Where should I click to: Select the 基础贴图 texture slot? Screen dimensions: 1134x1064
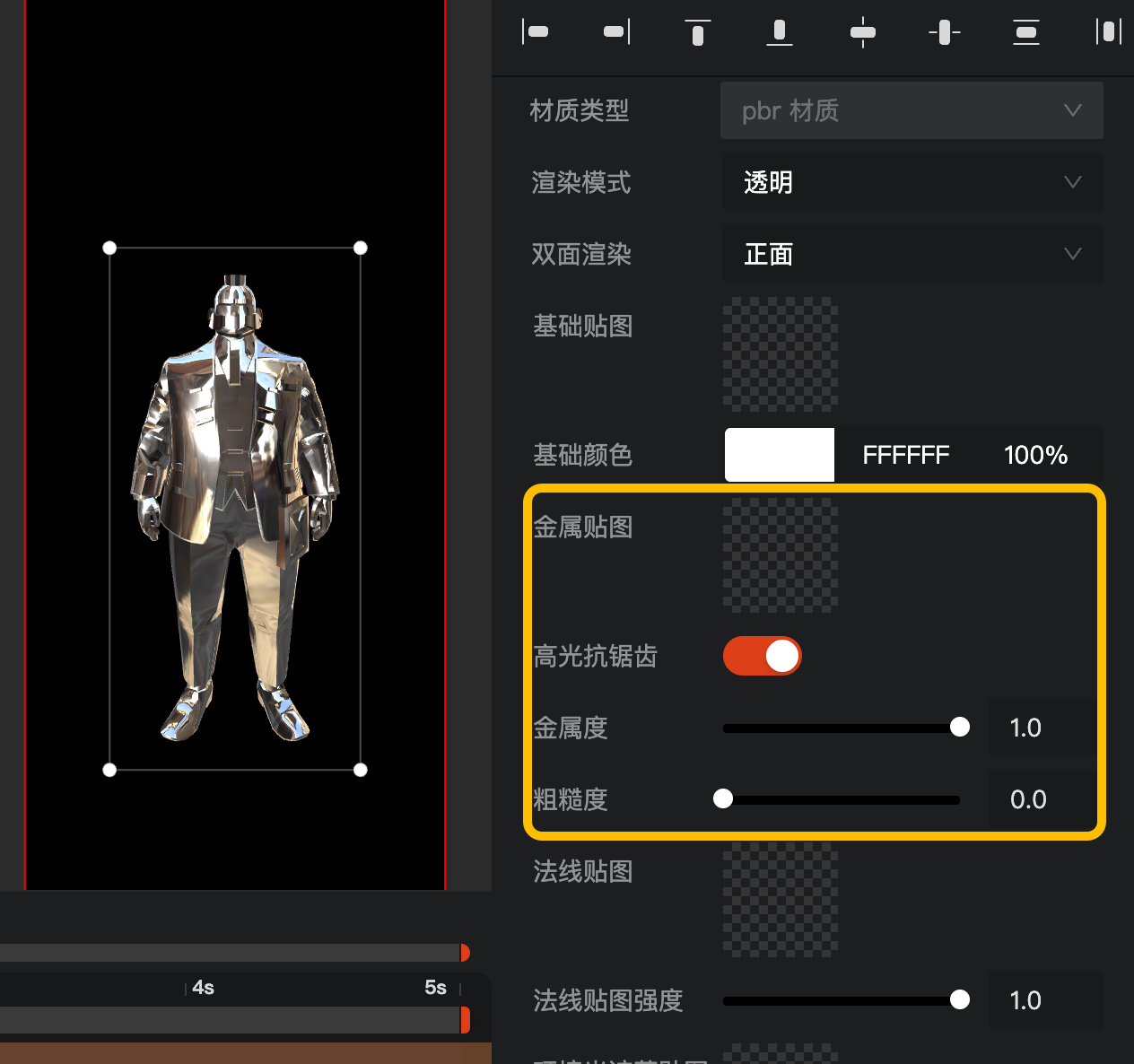781,354
